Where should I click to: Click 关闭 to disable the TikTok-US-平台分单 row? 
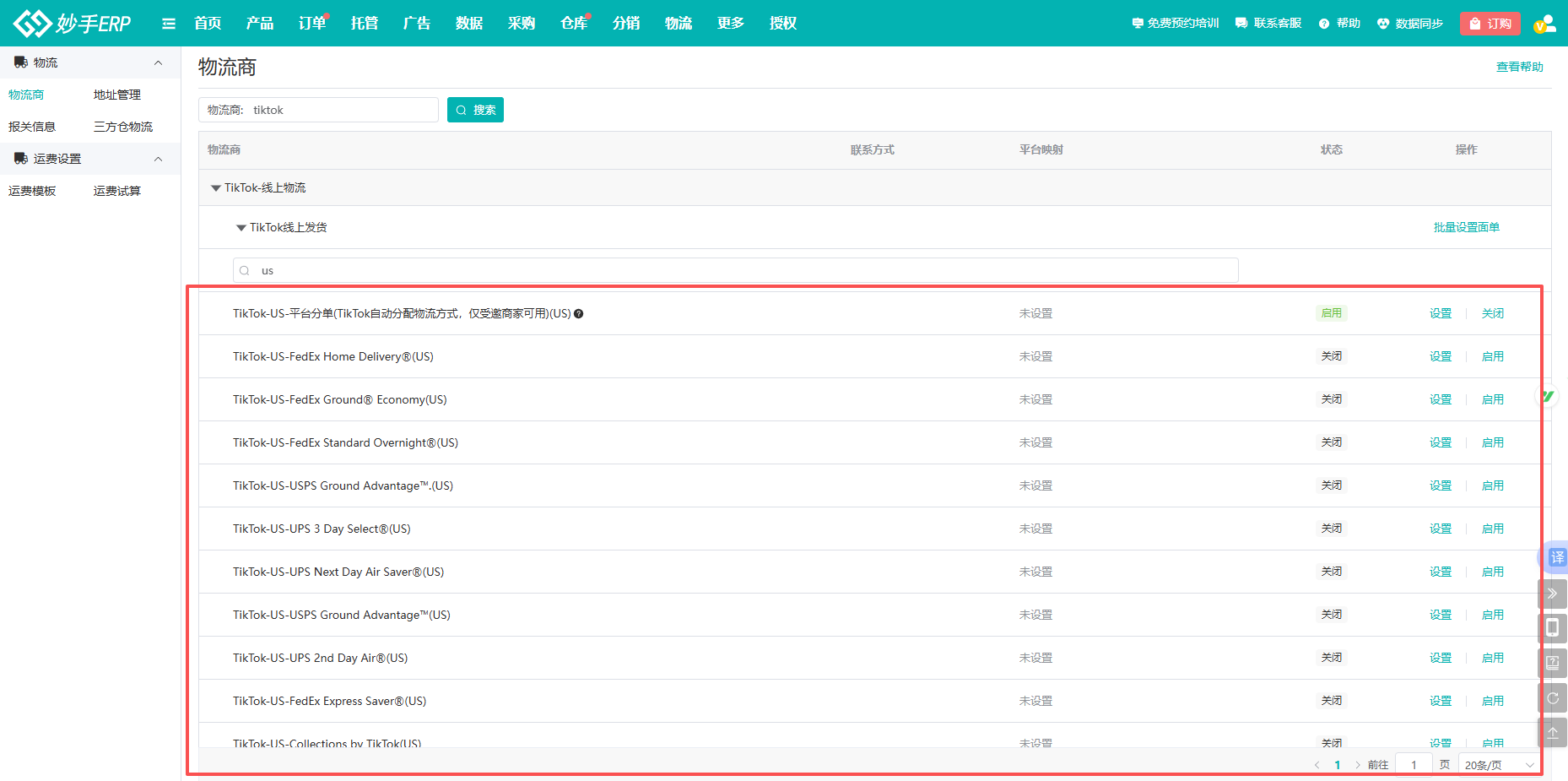1492,313
